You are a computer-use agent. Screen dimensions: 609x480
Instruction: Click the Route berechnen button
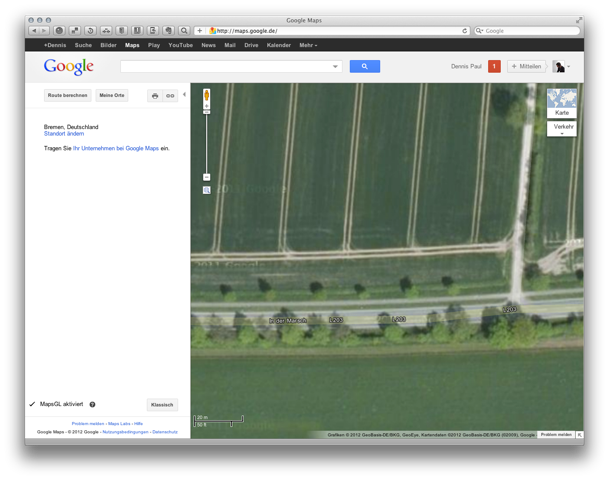pyautogui.click(x=67, y=96)
